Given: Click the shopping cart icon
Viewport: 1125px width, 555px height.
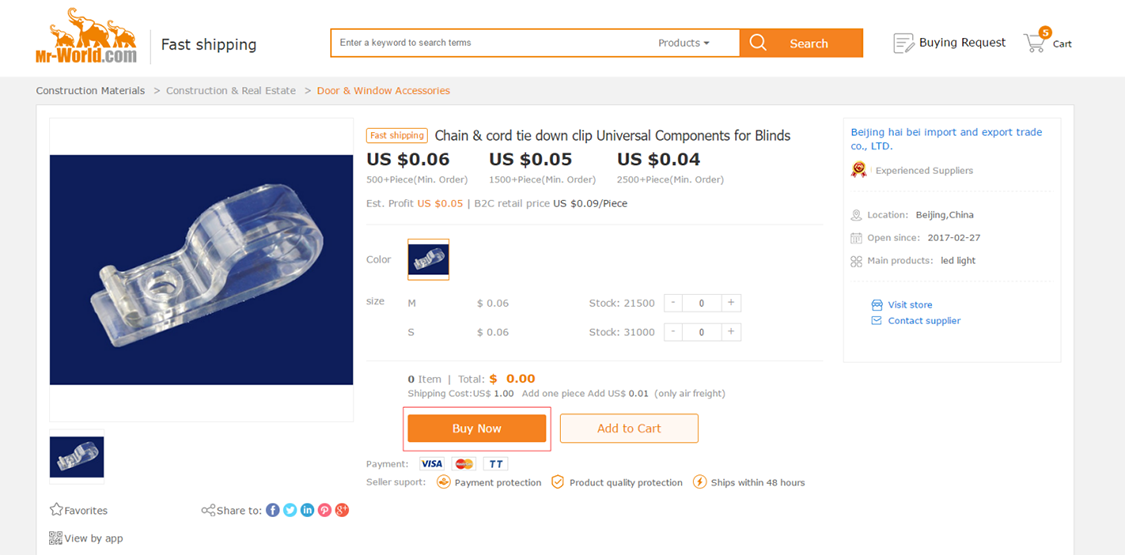Looking at the screenshot, I should 1034,43.
